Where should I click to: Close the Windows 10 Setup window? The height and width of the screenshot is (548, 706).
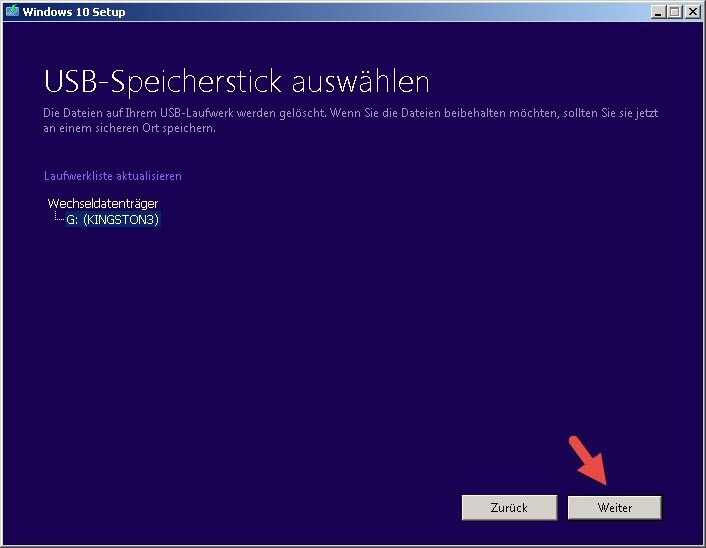tap(693, 12)
